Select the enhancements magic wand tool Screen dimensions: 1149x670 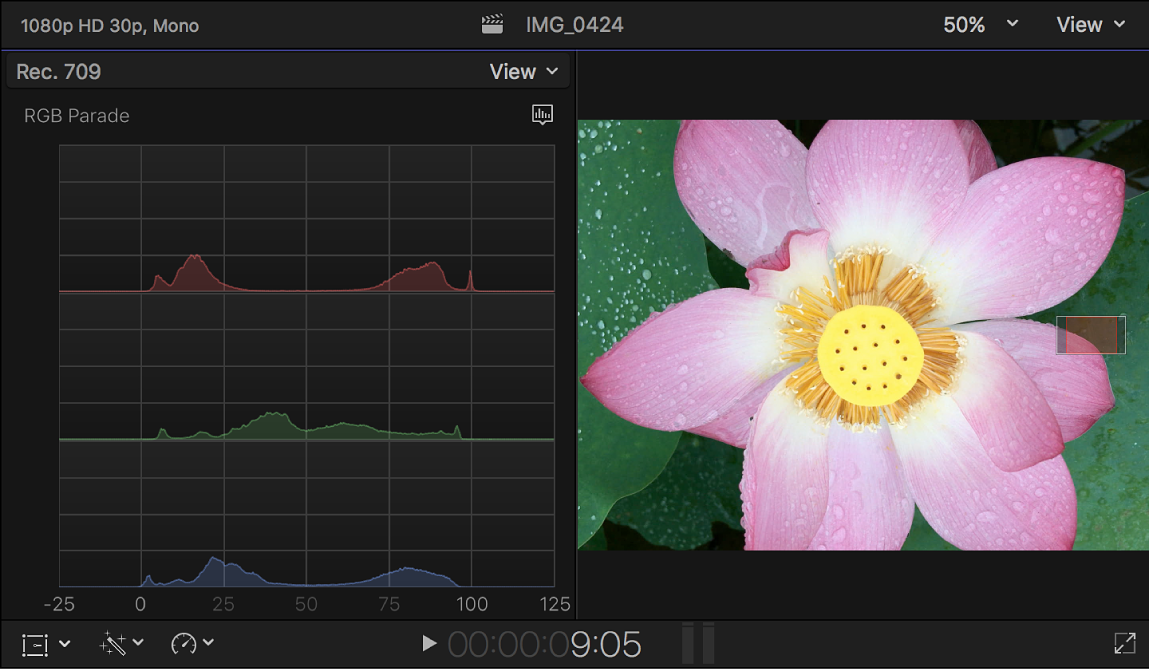pos(118,643)
